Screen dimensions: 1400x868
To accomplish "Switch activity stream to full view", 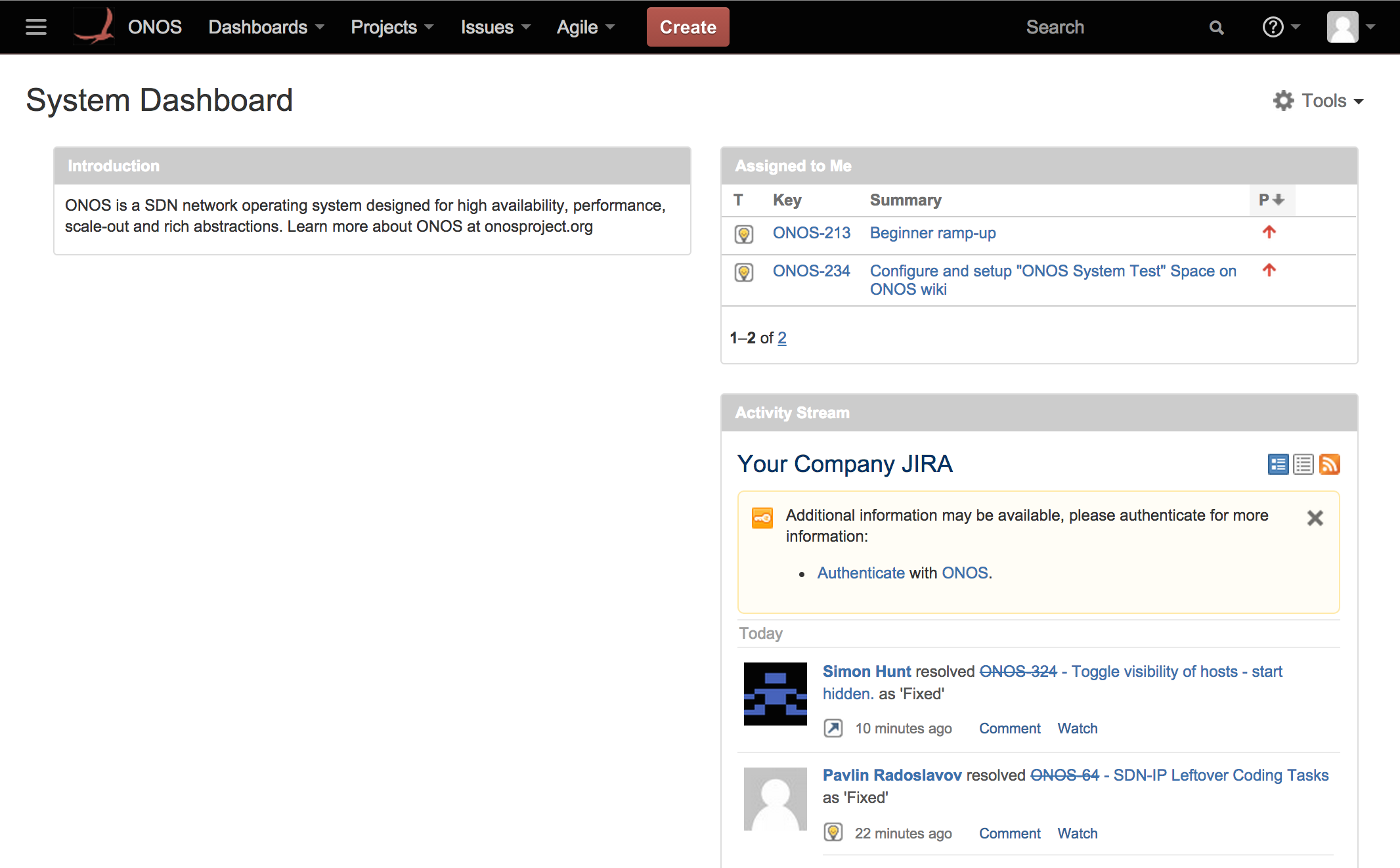I will pyautogui.click(x=1278, y=464).
